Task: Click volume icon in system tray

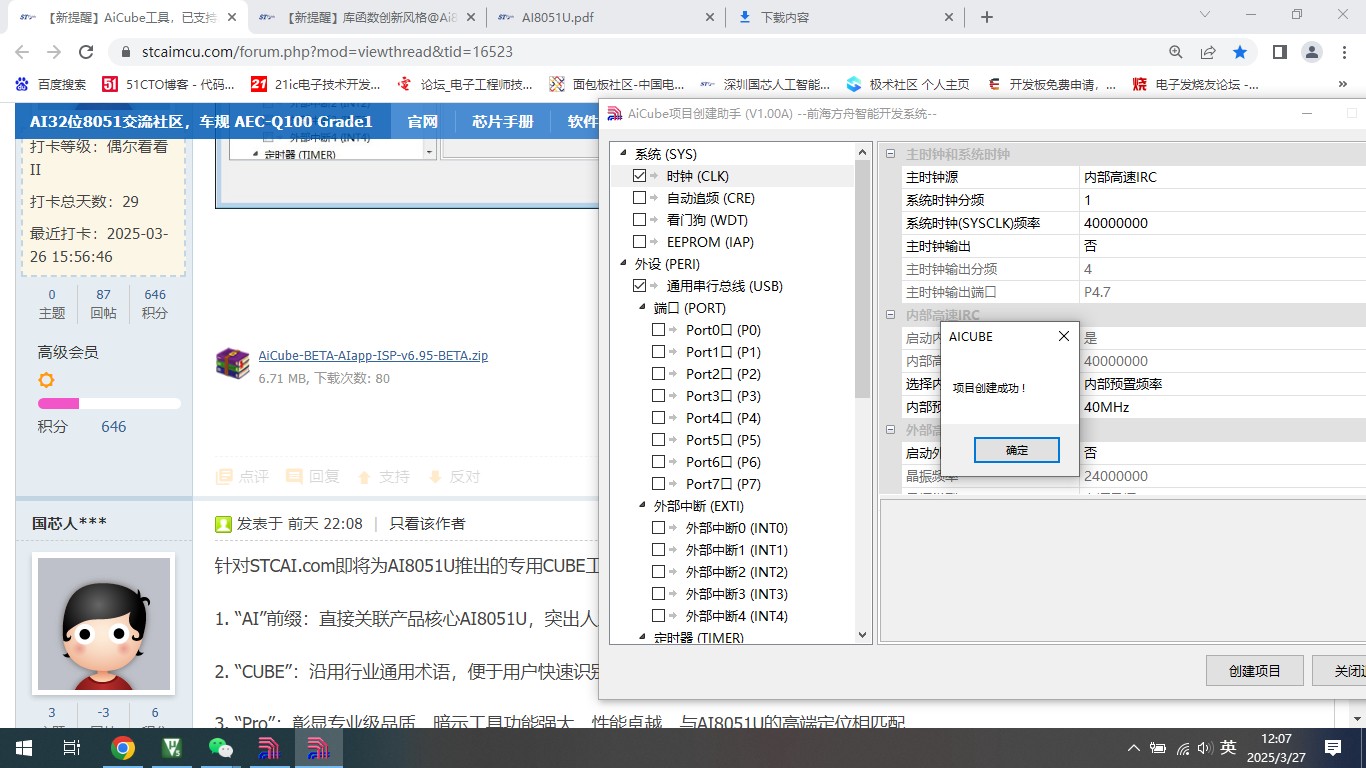Action: pyautogui.click(x=1206, y=748)
